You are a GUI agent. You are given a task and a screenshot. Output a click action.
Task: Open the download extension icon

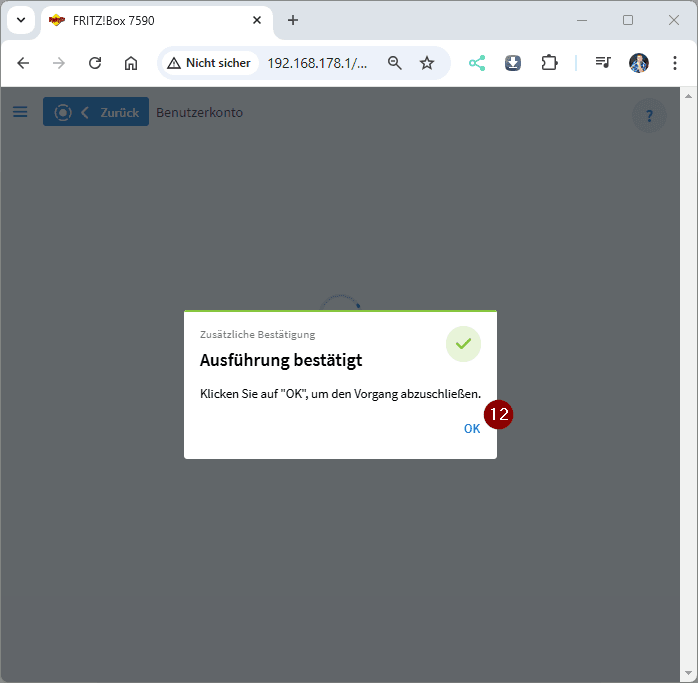point(513,63)
